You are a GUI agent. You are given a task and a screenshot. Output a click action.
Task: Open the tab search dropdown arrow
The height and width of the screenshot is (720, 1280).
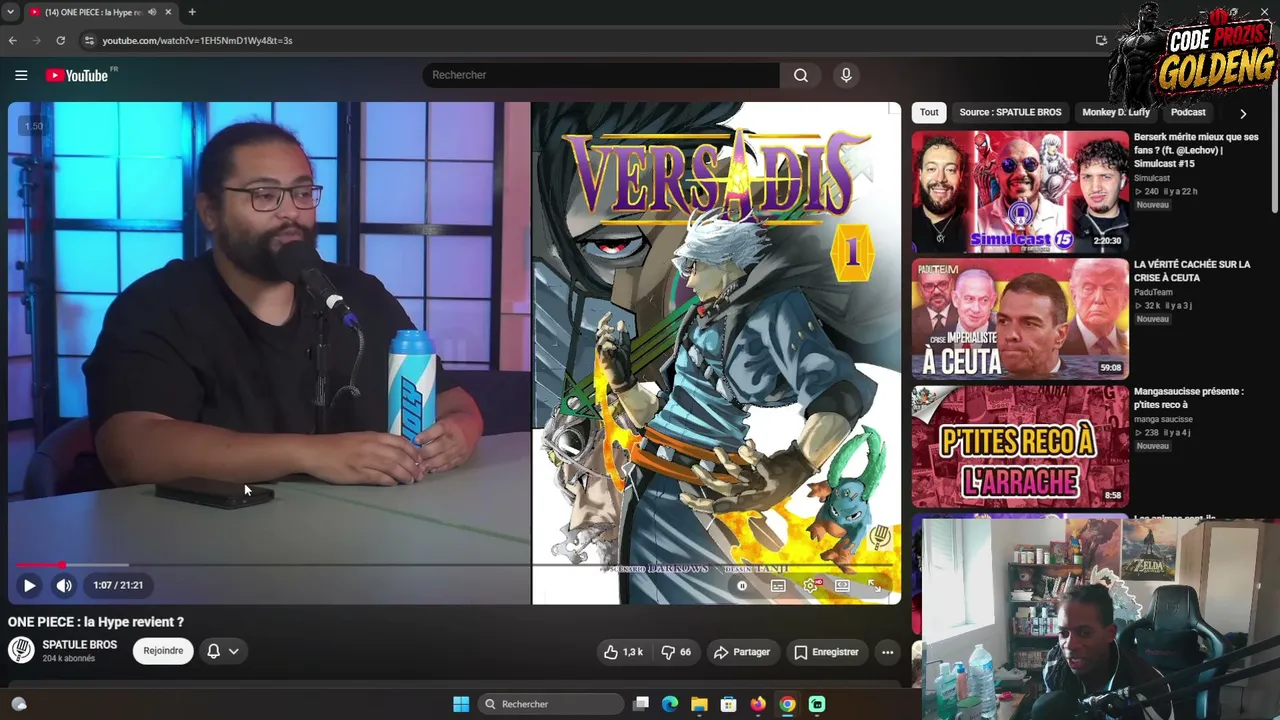coord(9,12)
